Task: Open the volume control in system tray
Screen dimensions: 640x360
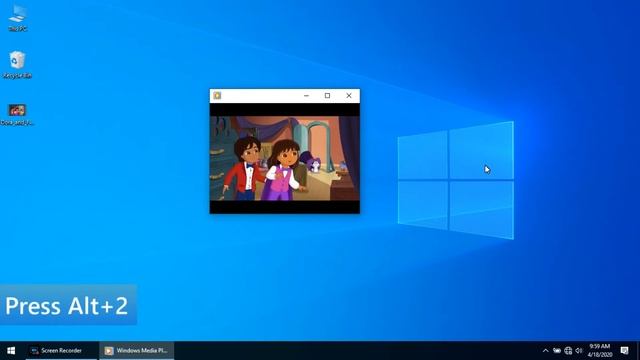Action: click(579, 351)
